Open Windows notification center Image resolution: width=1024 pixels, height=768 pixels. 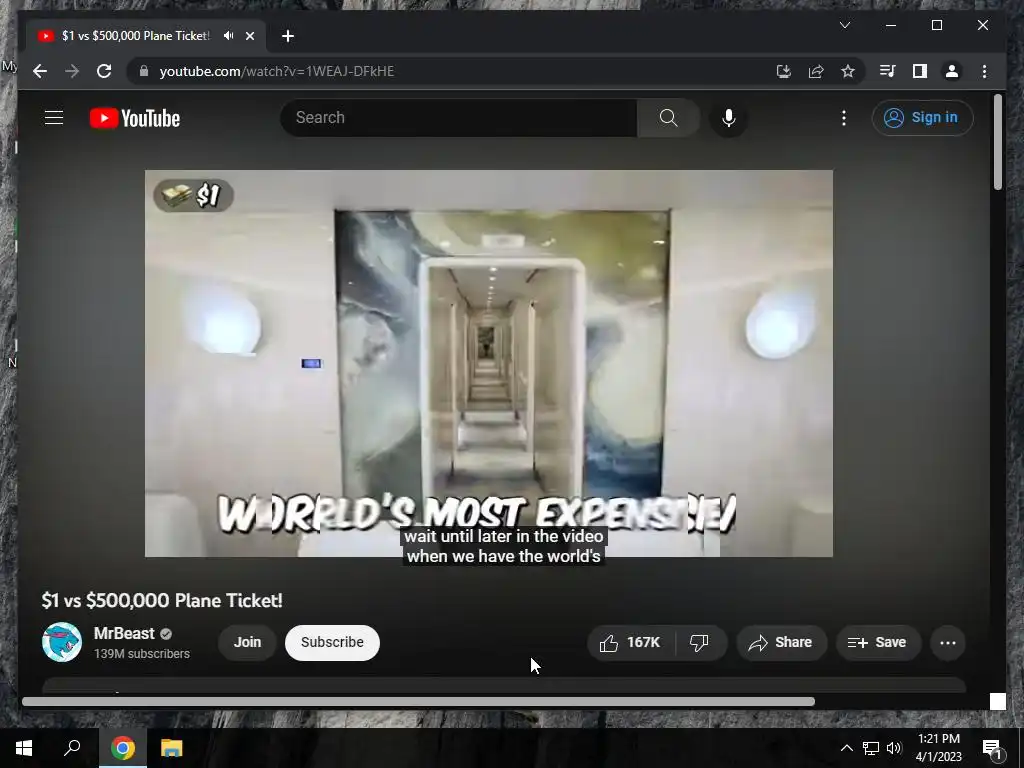click(x=993, y=748)
